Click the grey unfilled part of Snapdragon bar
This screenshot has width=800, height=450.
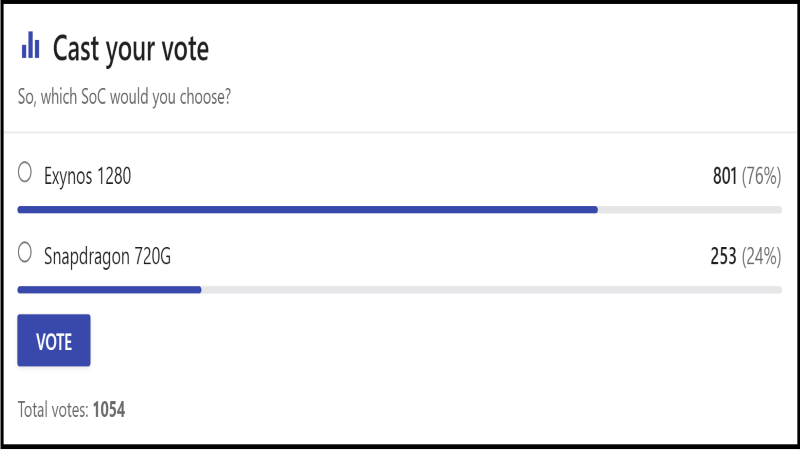pyautogui.click(x=490, y=290)
